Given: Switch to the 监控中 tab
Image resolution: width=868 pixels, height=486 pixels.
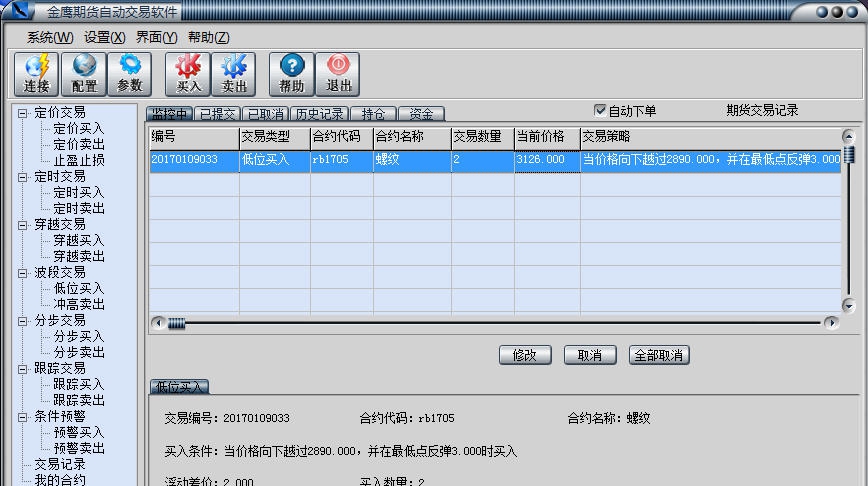Looking at the screenshot, I should tap(170, 114).
